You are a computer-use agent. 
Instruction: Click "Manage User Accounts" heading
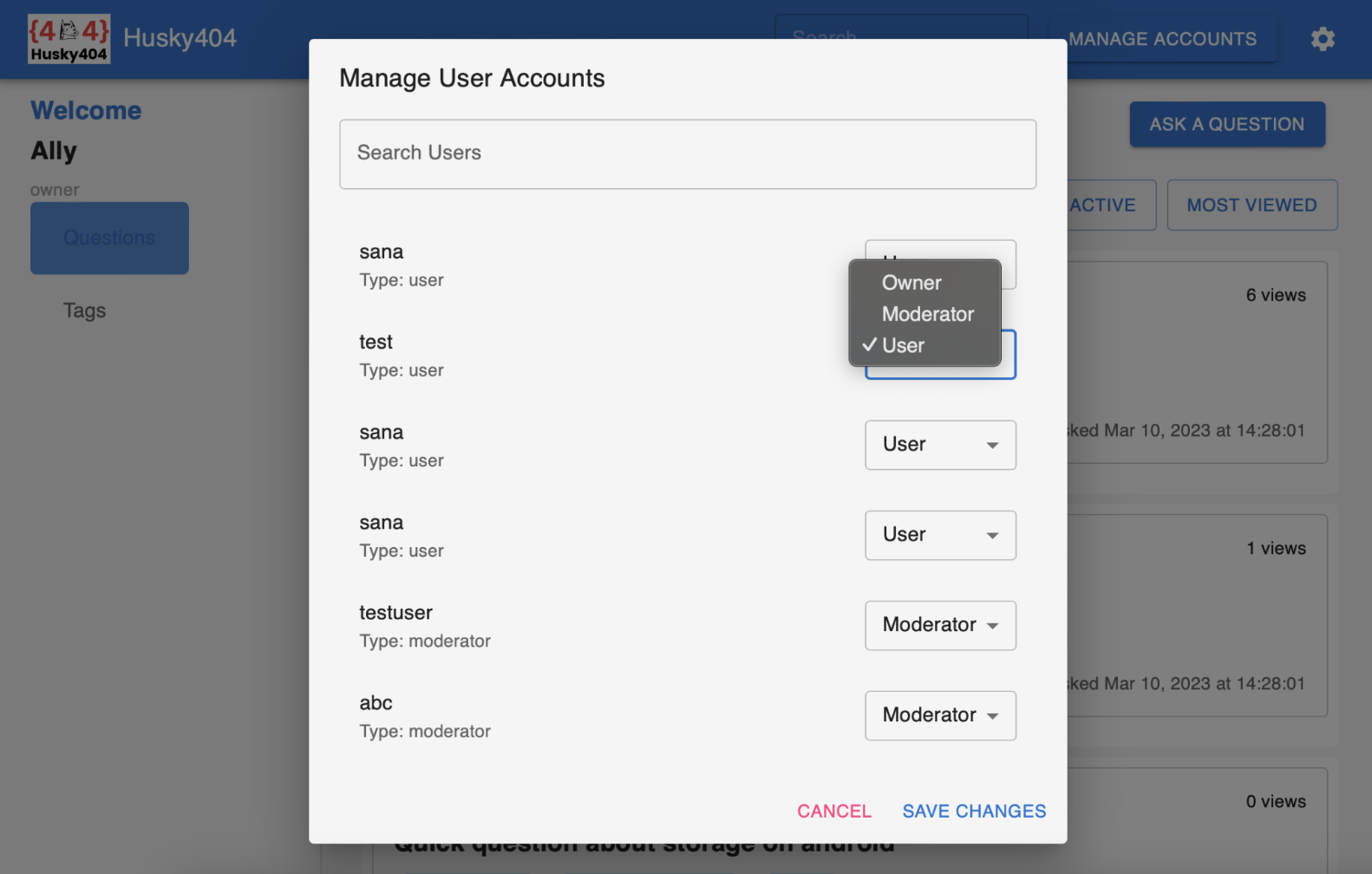click(x=472, y=78)
